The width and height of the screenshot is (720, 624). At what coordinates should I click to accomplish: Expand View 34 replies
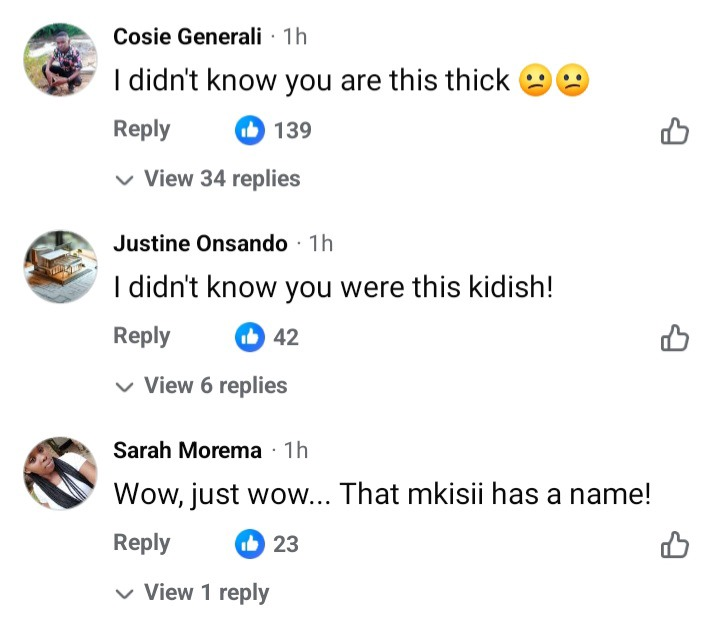point(208,179)
